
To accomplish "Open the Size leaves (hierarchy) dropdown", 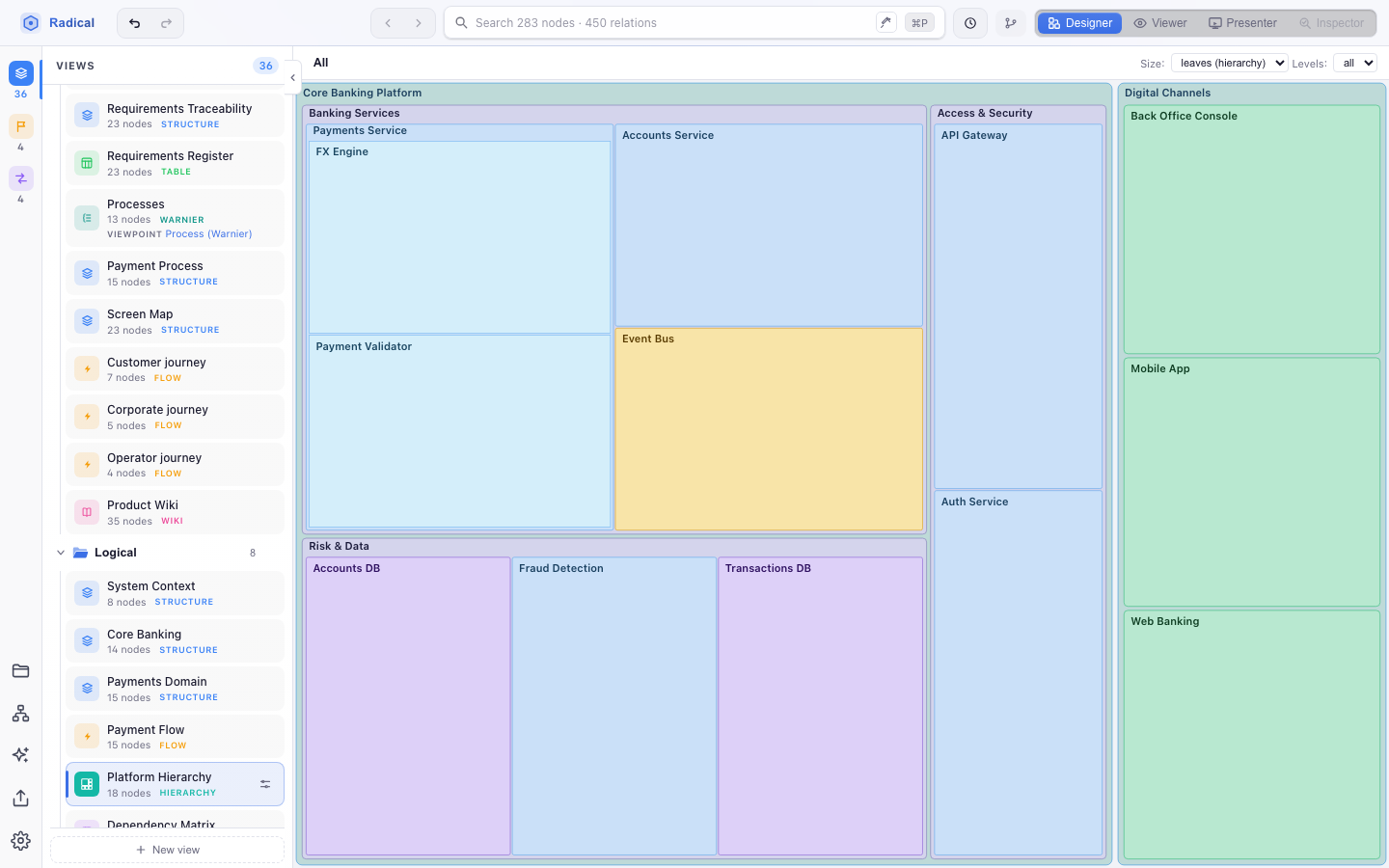I will (1229, 63).
